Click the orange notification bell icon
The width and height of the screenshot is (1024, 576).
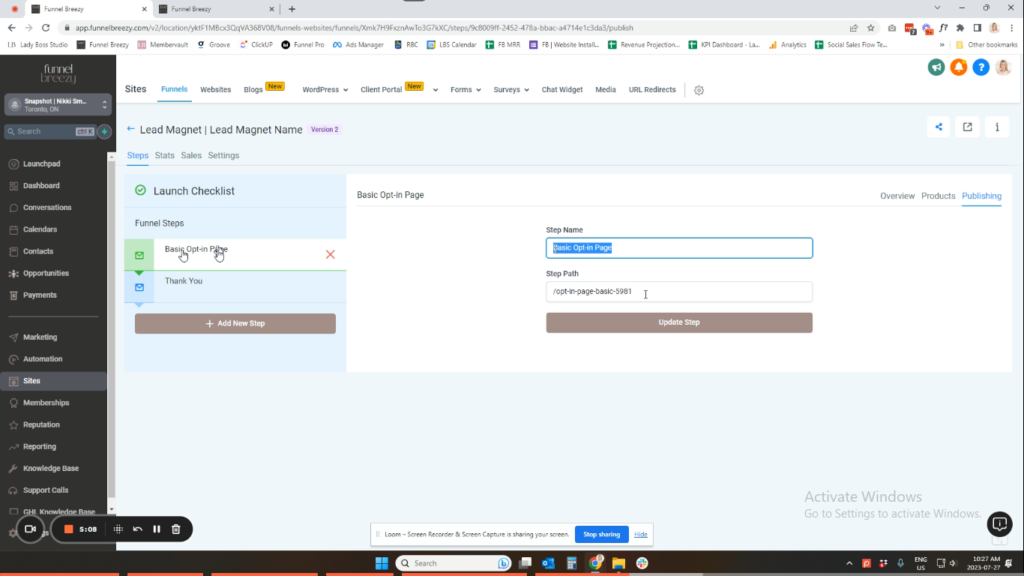pos(958,67)
